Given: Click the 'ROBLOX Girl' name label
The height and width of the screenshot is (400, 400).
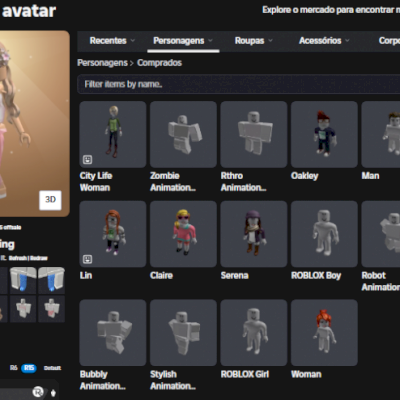Looking at the screenshot, I should tap(245, 374).
